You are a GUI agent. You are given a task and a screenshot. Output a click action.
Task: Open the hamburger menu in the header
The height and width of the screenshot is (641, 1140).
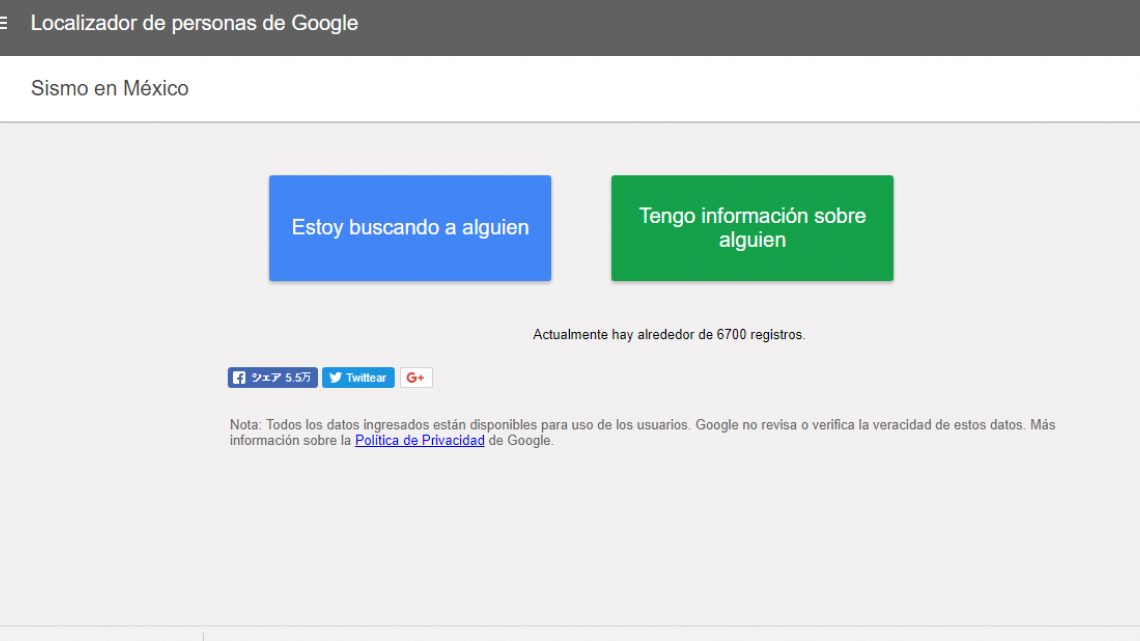(x=4, y=23)
